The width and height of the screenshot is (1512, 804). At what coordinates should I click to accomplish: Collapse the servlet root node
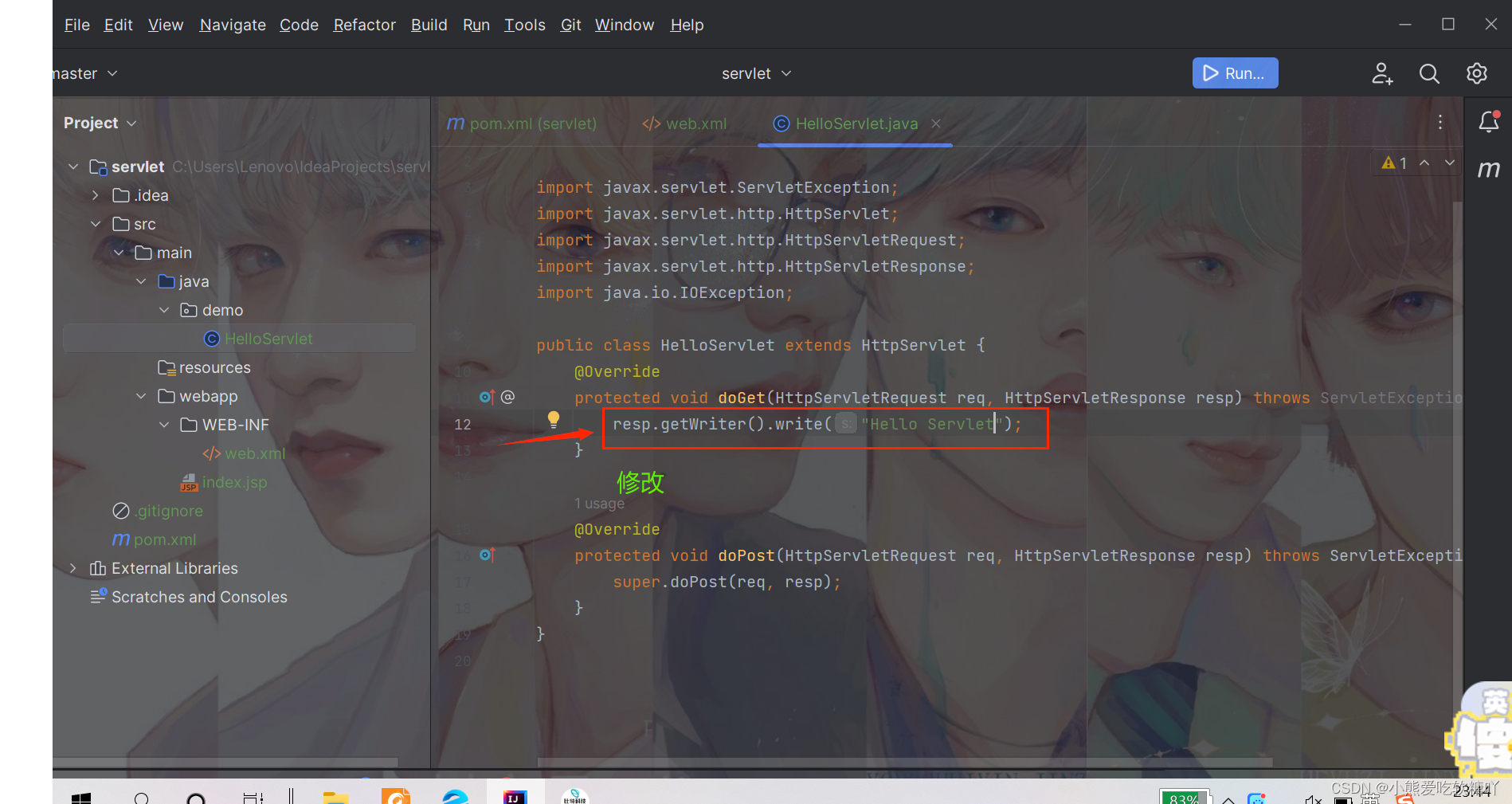pos(73,167)
